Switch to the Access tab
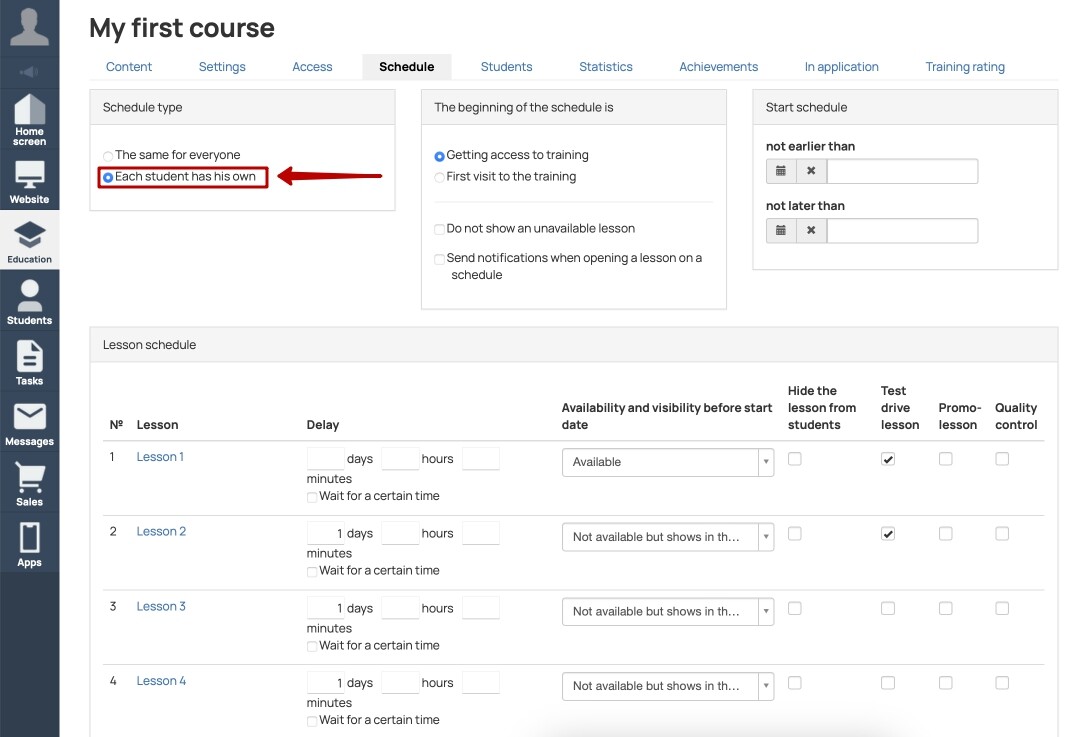This screenshot has width=1078, height=737. [312, 67]
